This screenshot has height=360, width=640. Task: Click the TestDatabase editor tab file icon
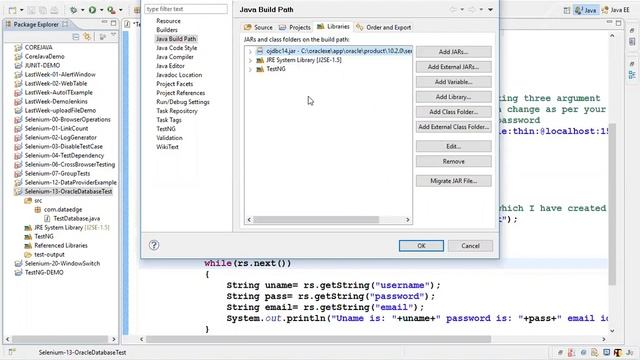tap(127, 24)
